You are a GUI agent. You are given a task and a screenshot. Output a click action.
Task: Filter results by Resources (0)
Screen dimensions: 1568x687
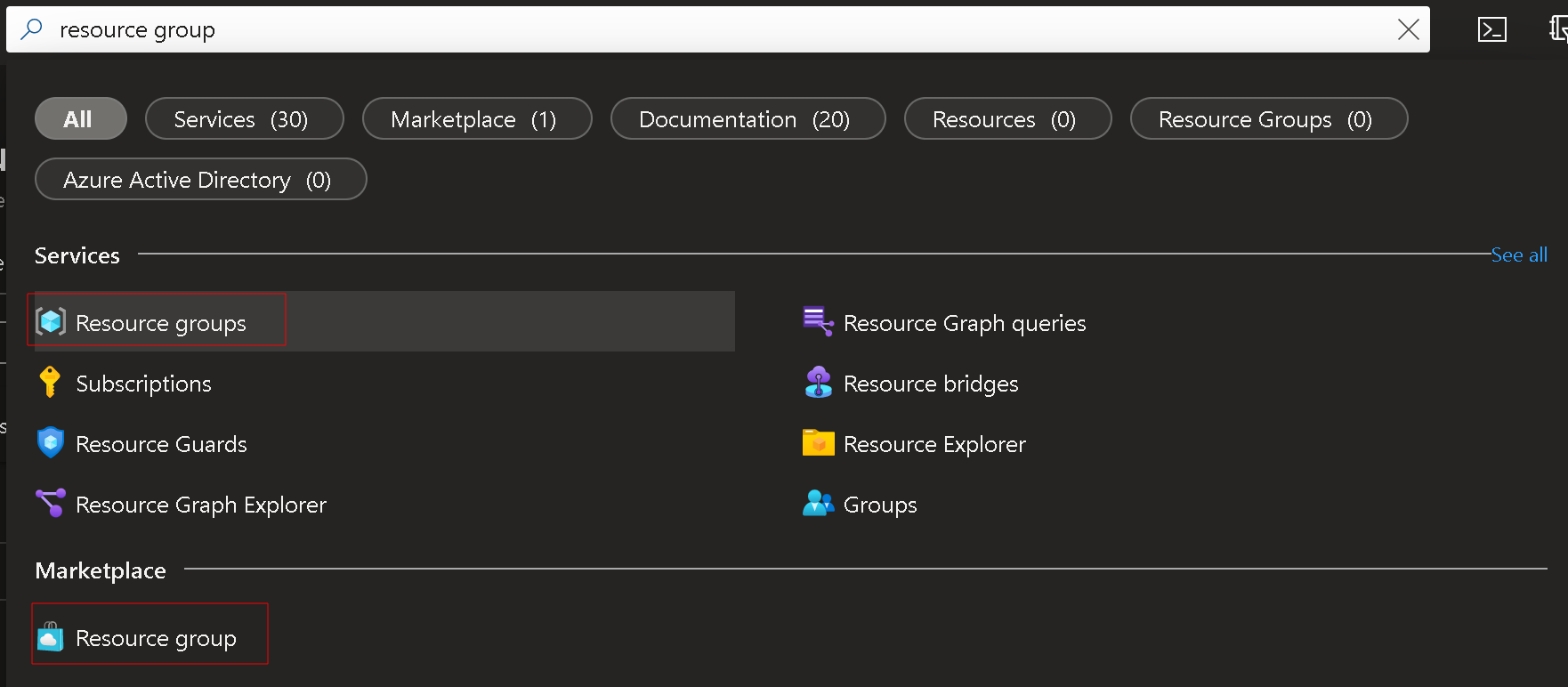1008,118
